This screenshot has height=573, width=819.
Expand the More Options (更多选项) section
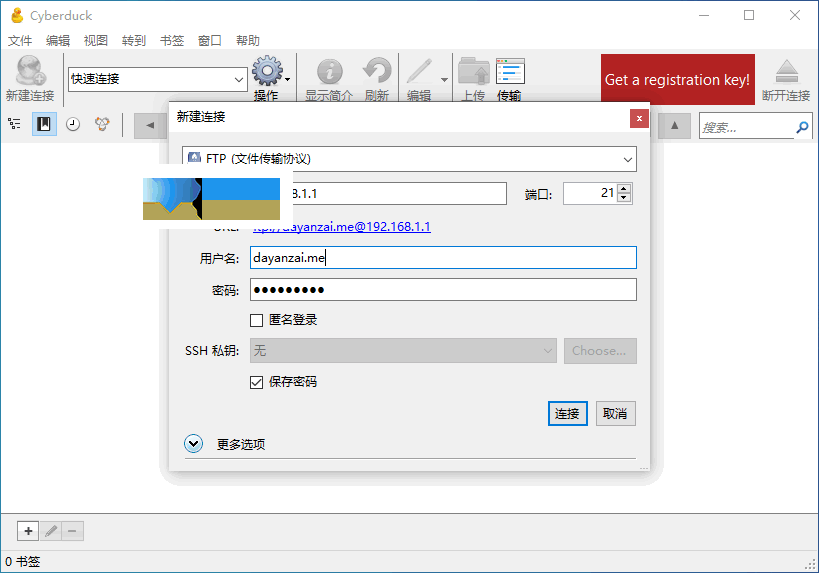point(193,444)
